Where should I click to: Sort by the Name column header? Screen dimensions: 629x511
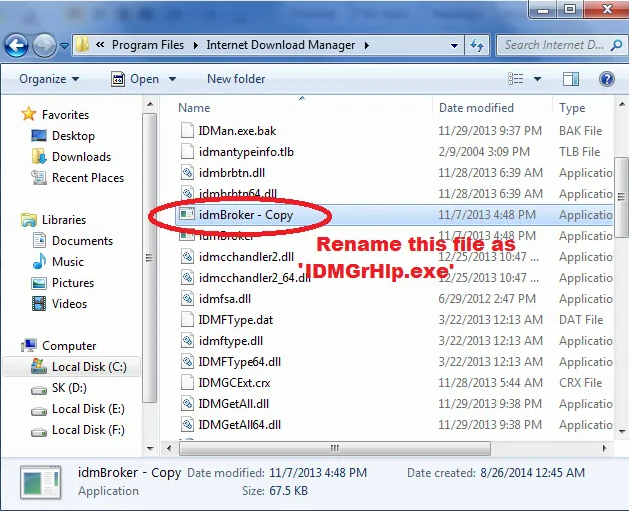194,108
